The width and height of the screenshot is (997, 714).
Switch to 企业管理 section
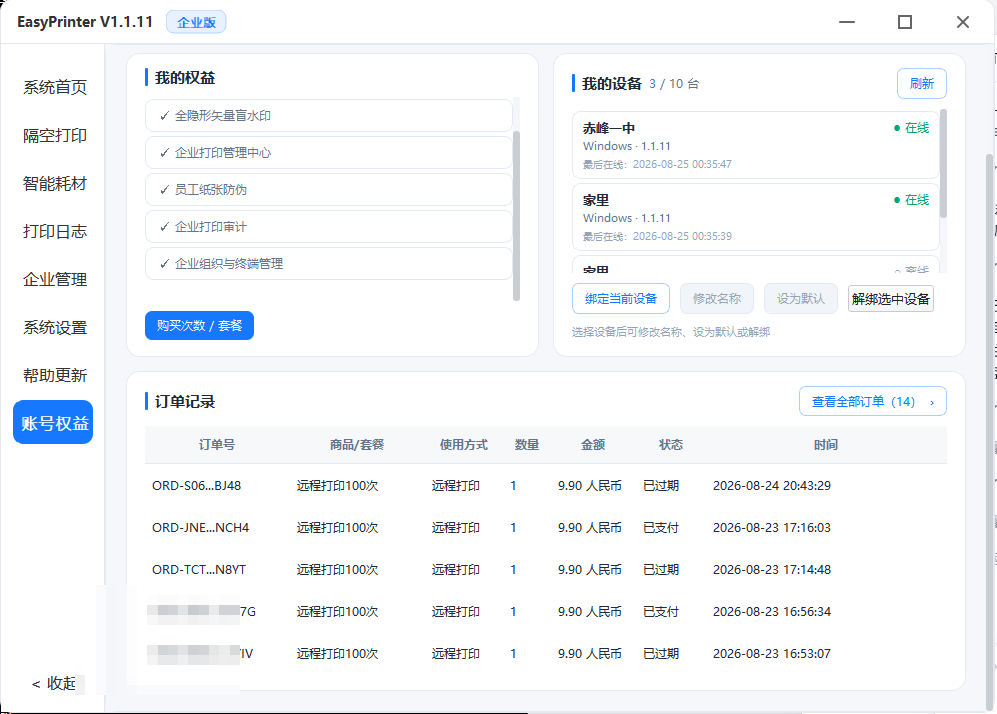[55, 280]
